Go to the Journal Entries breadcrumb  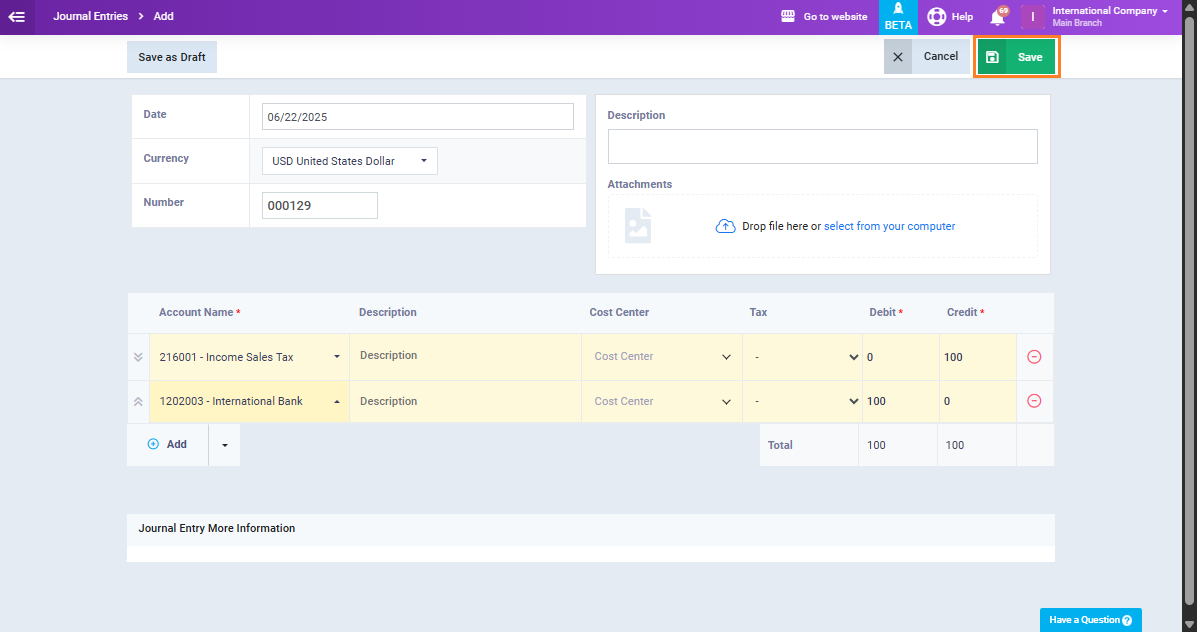tap(90, 16)
